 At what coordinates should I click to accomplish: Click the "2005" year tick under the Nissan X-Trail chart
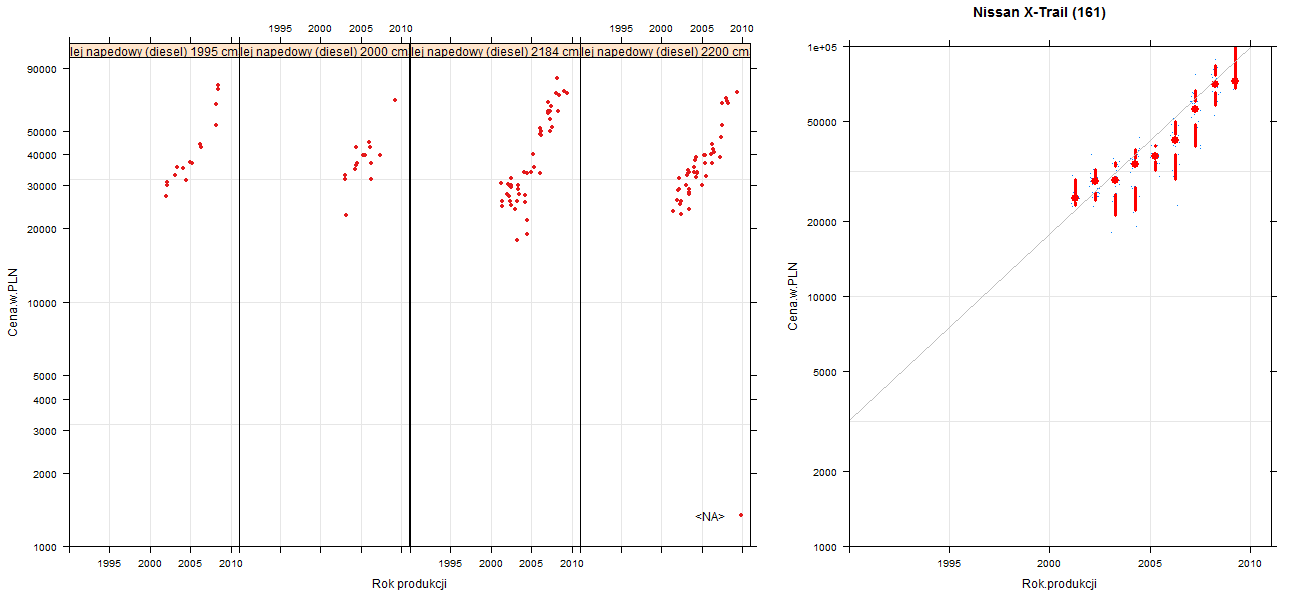(x=1149, y=565)
